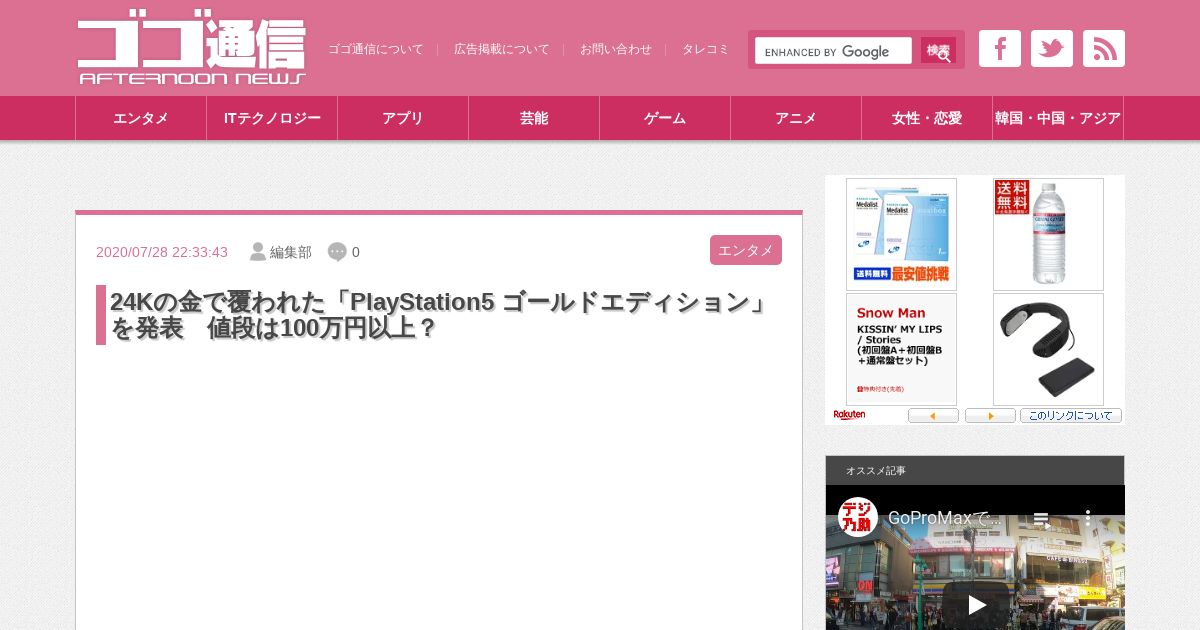
Task: Open the water bottle ad thumbnail
Action: pyautogui.click(x=1048, y=234)
